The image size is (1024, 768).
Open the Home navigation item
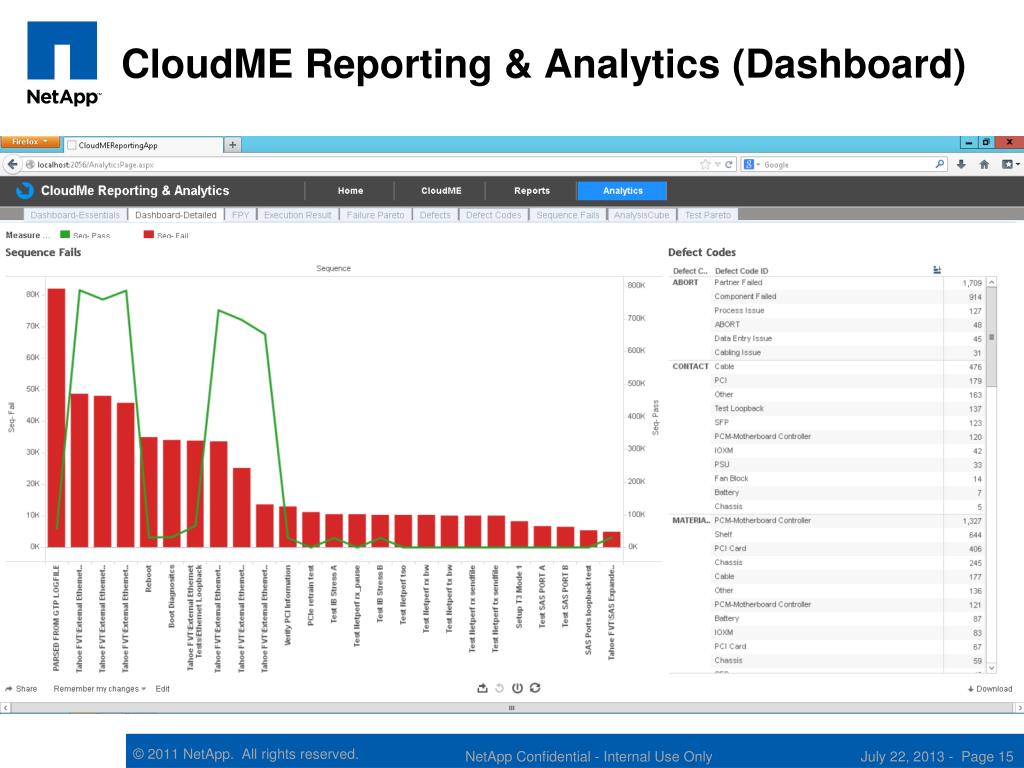click(x=350, y=191)
